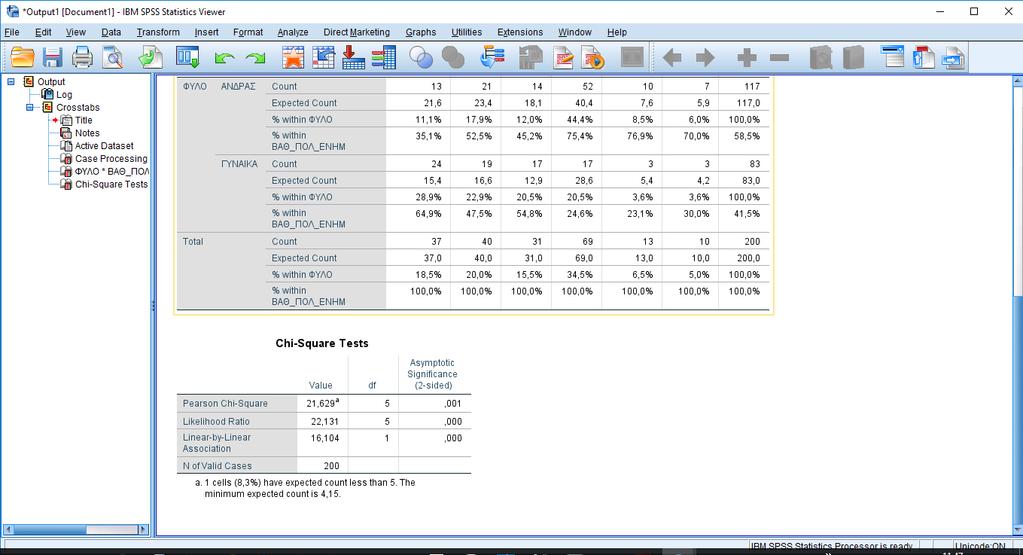Collapse outline item with the minus icon

click(x=779, y=58)
